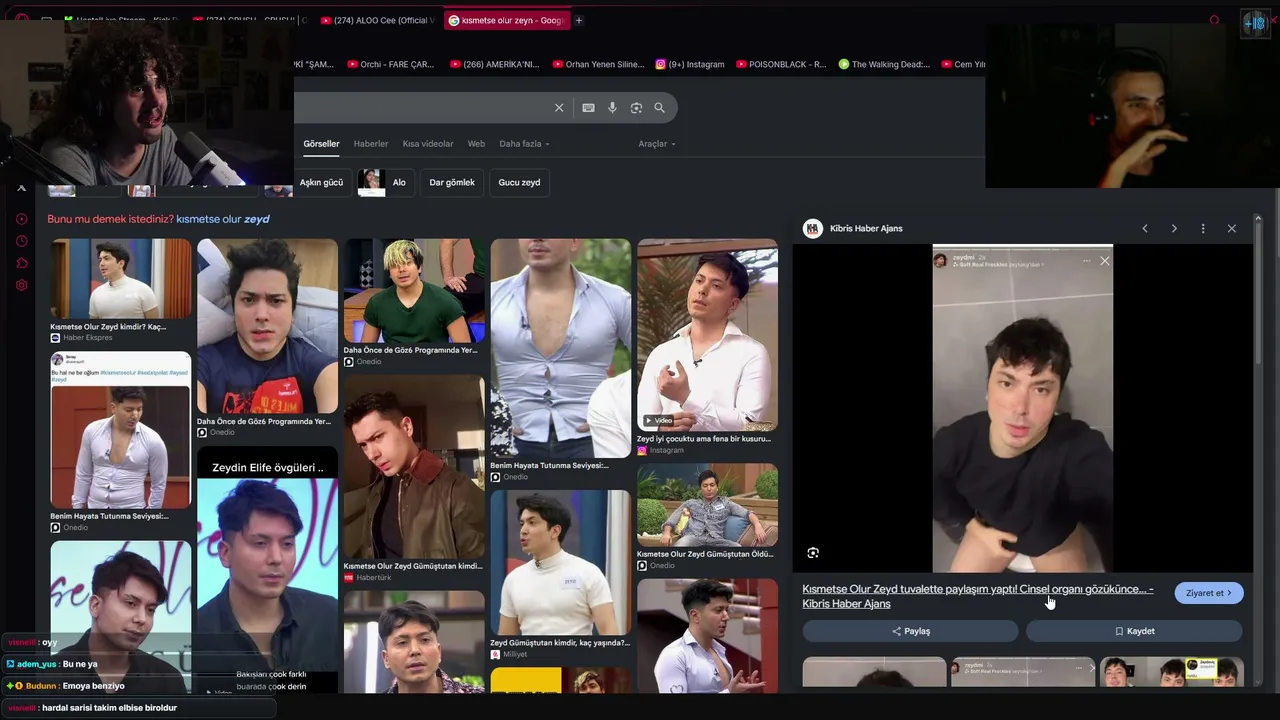Image resolution: width=1280 pixels, height=720 pixels.
Task: Open the 'POISONBLACK - R...' bookmark
Action: point(781,64)
